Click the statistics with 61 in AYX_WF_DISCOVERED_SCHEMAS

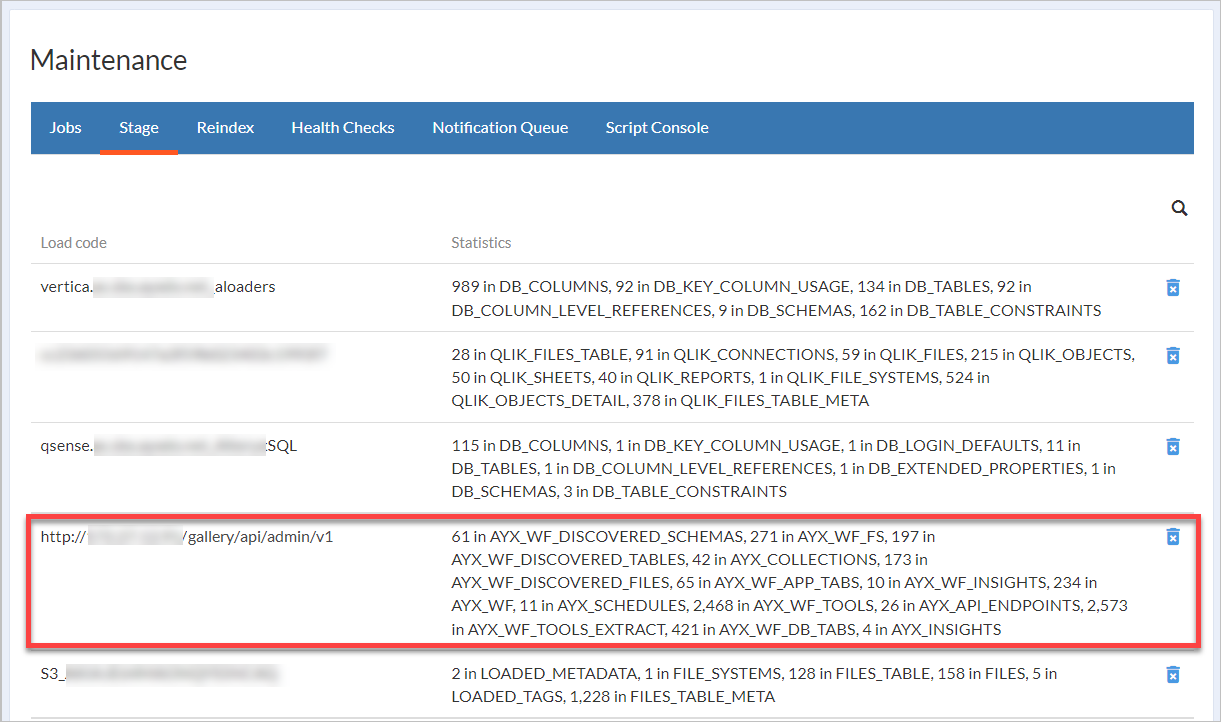click(x=790, y=583)
